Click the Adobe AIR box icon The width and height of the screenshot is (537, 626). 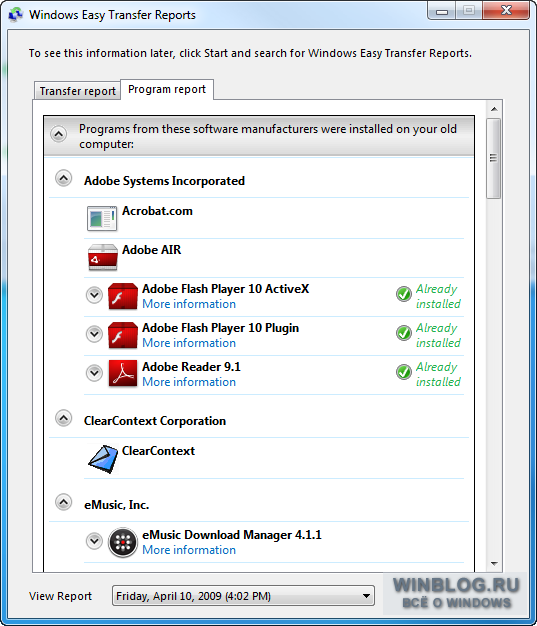pos(103,258)
